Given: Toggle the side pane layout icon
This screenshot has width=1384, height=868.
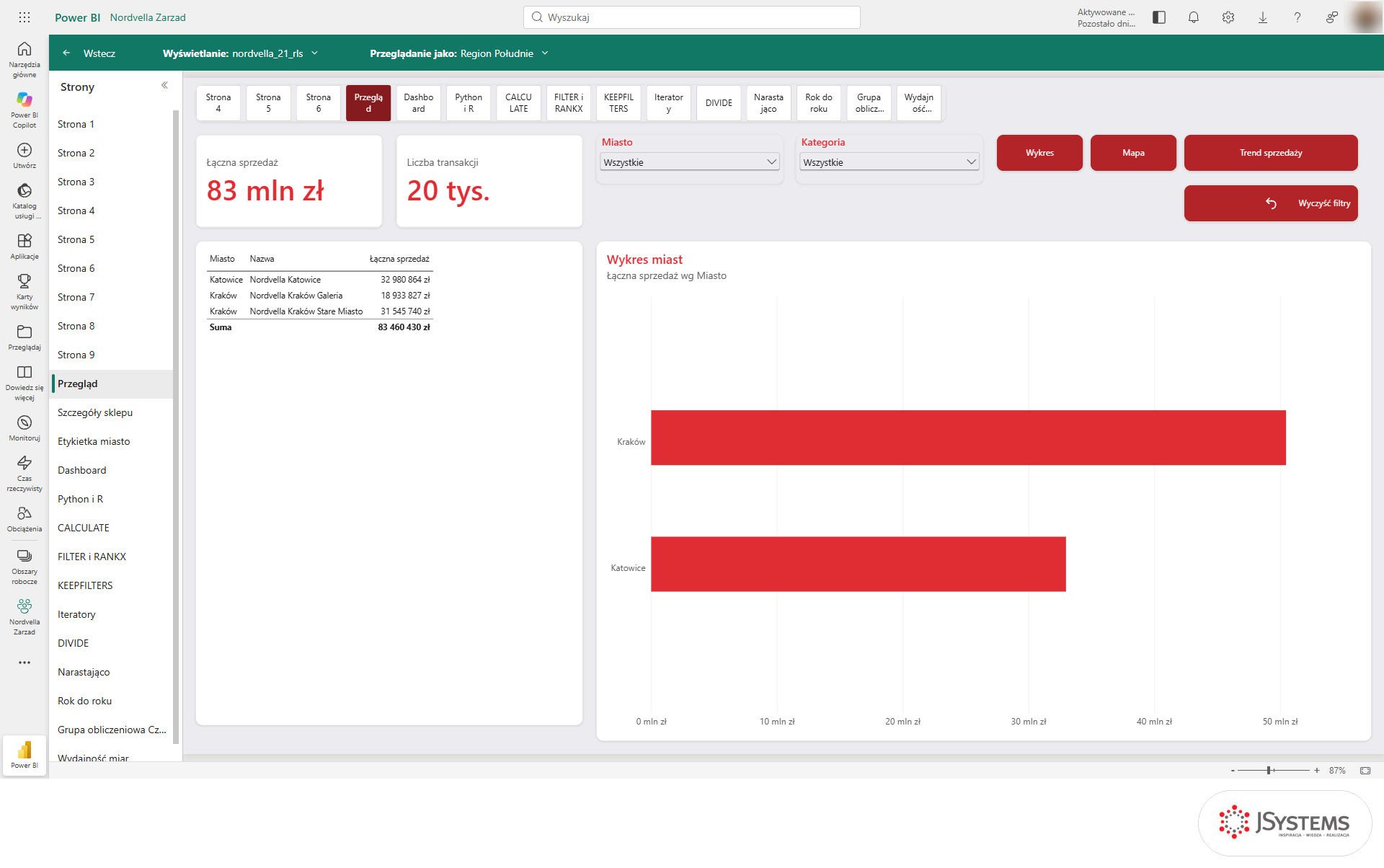Looking at the screenshot, I should tap(1159, 17).
